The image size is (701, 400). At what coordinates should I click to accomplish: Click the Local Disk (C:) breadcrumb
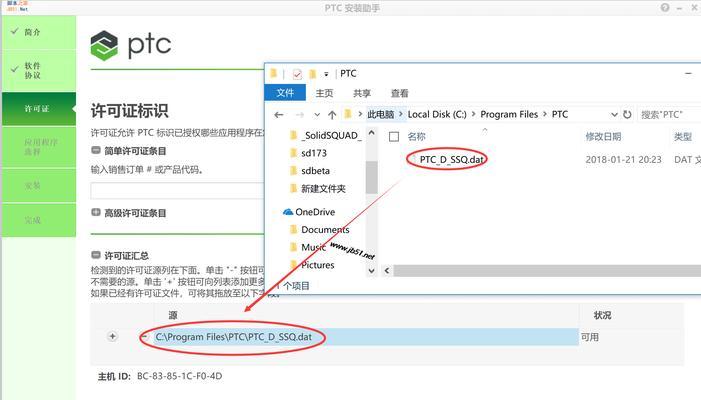[x=437, y=114]
